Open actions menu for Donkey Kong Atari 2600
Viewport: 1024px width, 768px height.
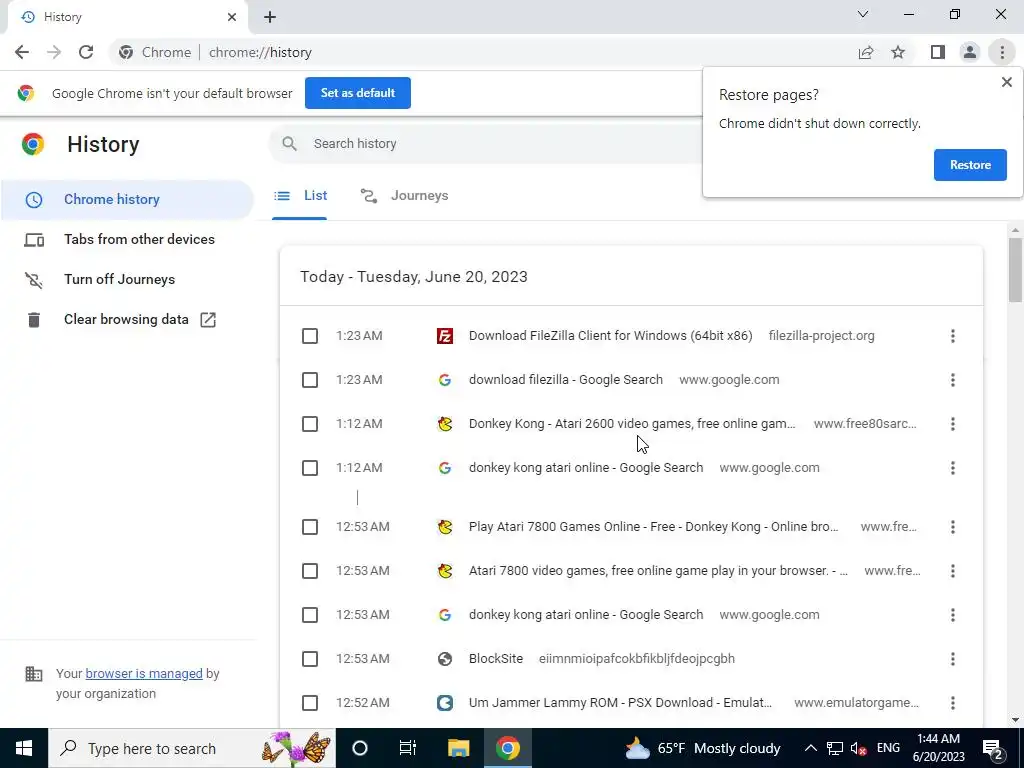953,424
